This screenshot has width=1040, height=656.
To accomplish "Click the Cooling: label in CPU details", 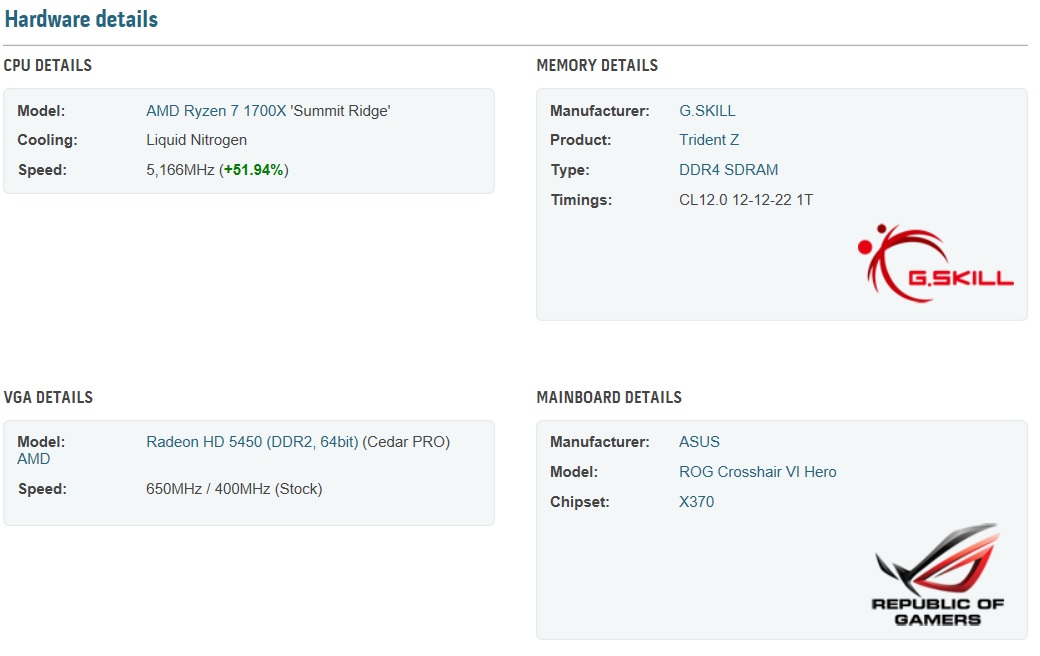I will click(x=47, y=140).
